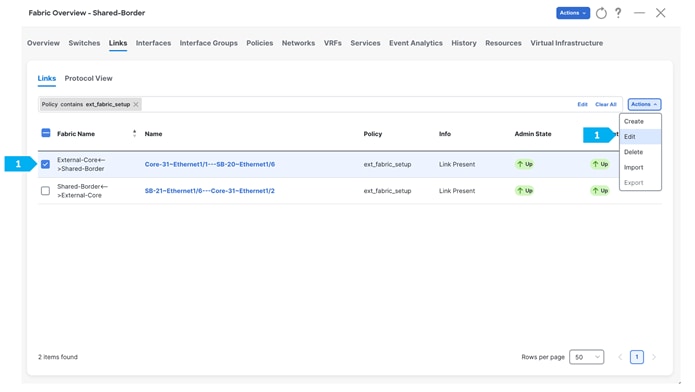Click the Link Present cell for Core-31 row

pos(457,164)
